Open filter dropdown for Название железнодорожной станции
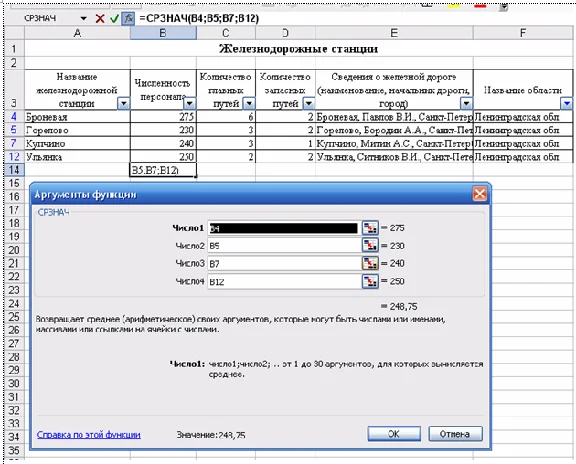Screen dimensions: 576x464 pyautogui.click(x=123, y=104)
